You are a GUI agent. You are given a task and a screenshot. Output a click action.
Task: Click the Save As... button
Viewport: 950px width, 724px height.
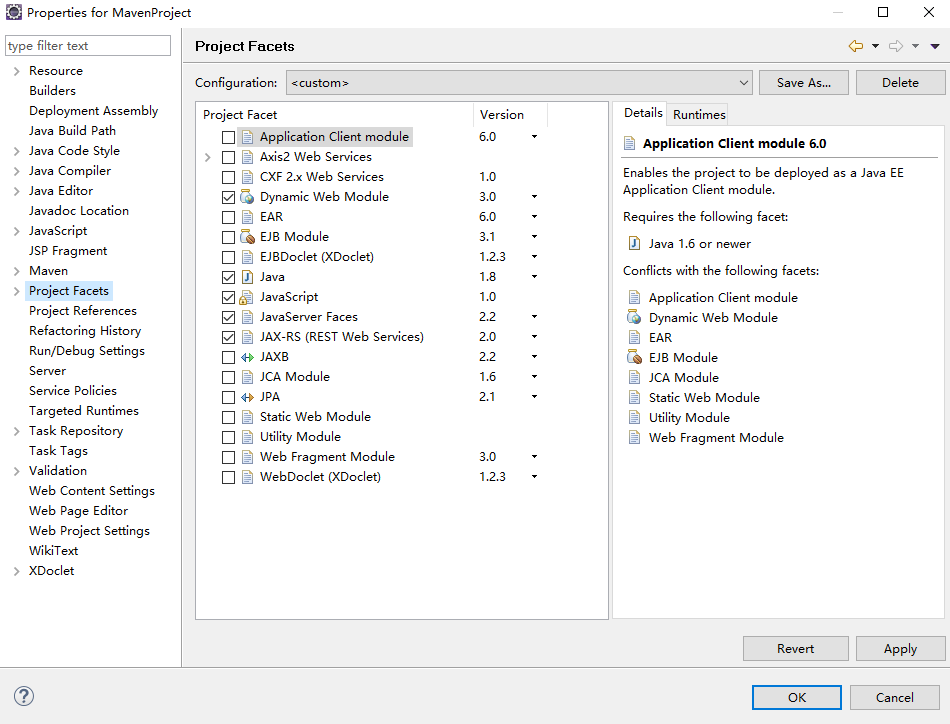click(x=803, y=83)
